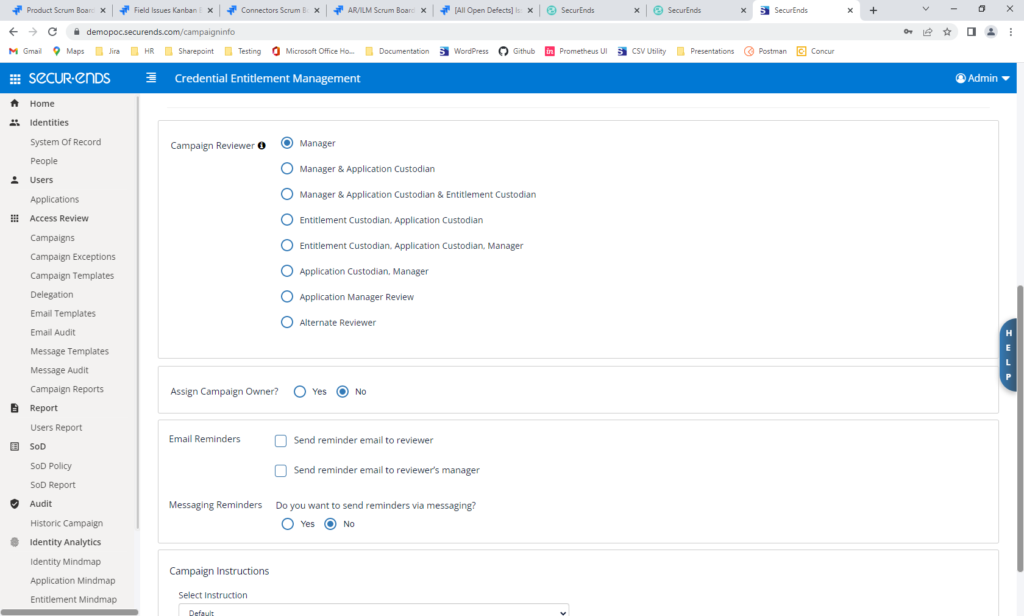Click the Home house icon in sidebar
The width and height of the screenshot is (1024, 616).
(x=14, y=103)
